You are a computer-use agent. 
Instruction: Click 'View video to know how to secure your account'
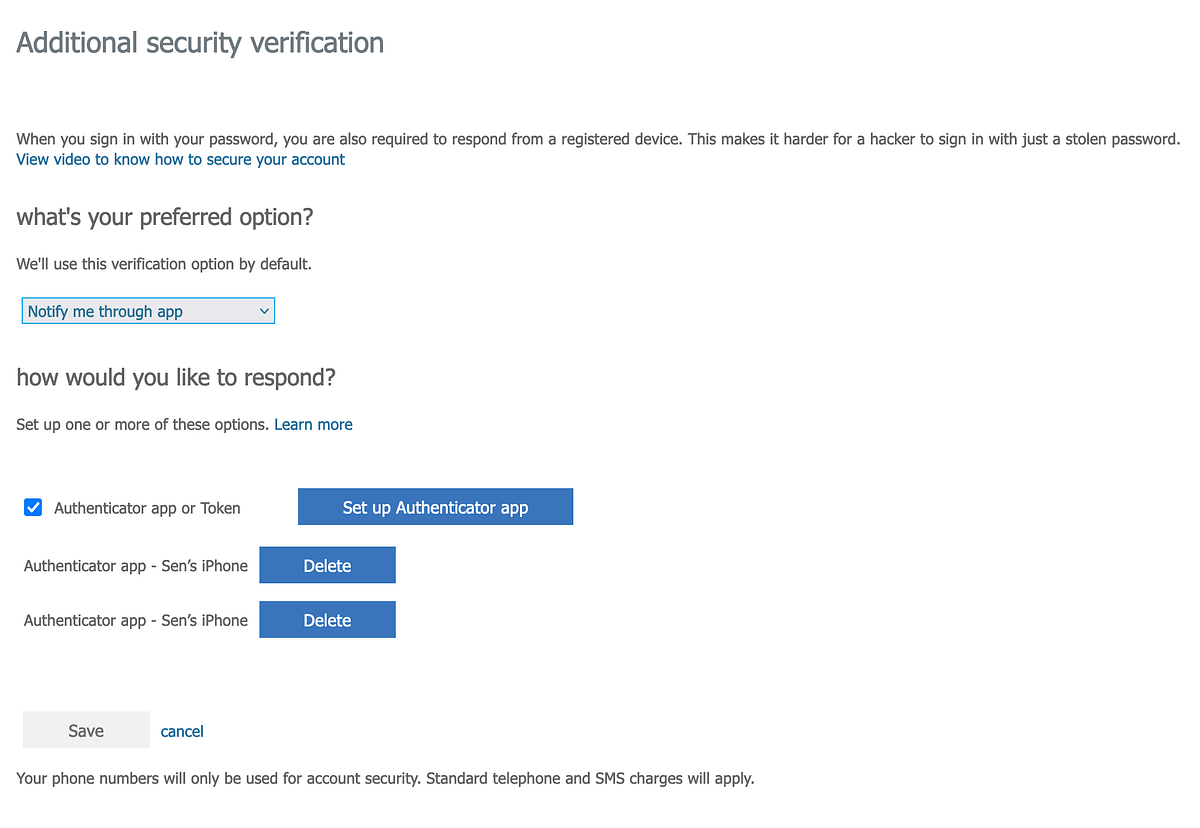coord(180,159)
